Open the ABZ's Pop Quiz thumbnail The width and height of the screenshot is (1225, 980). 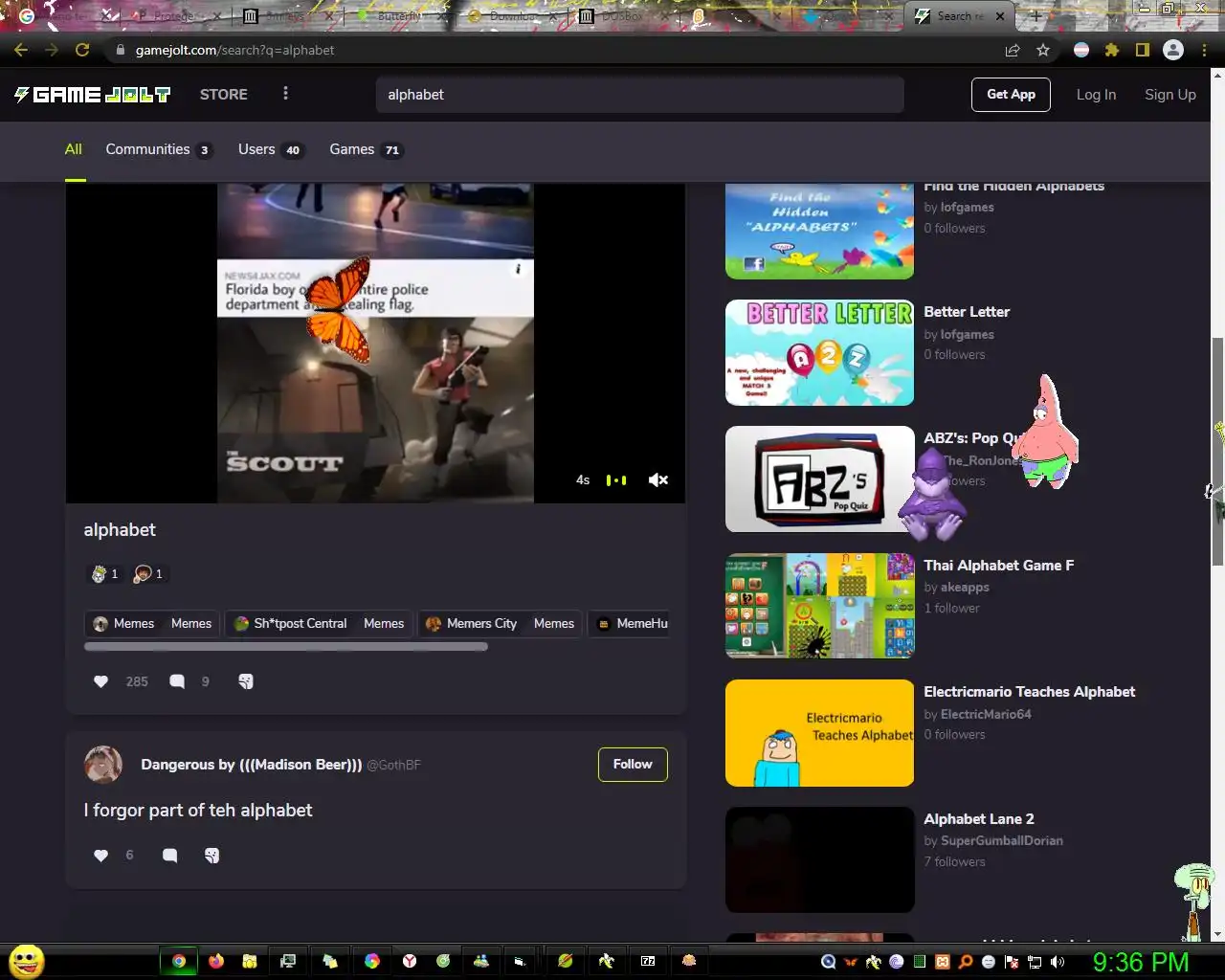[819, 479]
